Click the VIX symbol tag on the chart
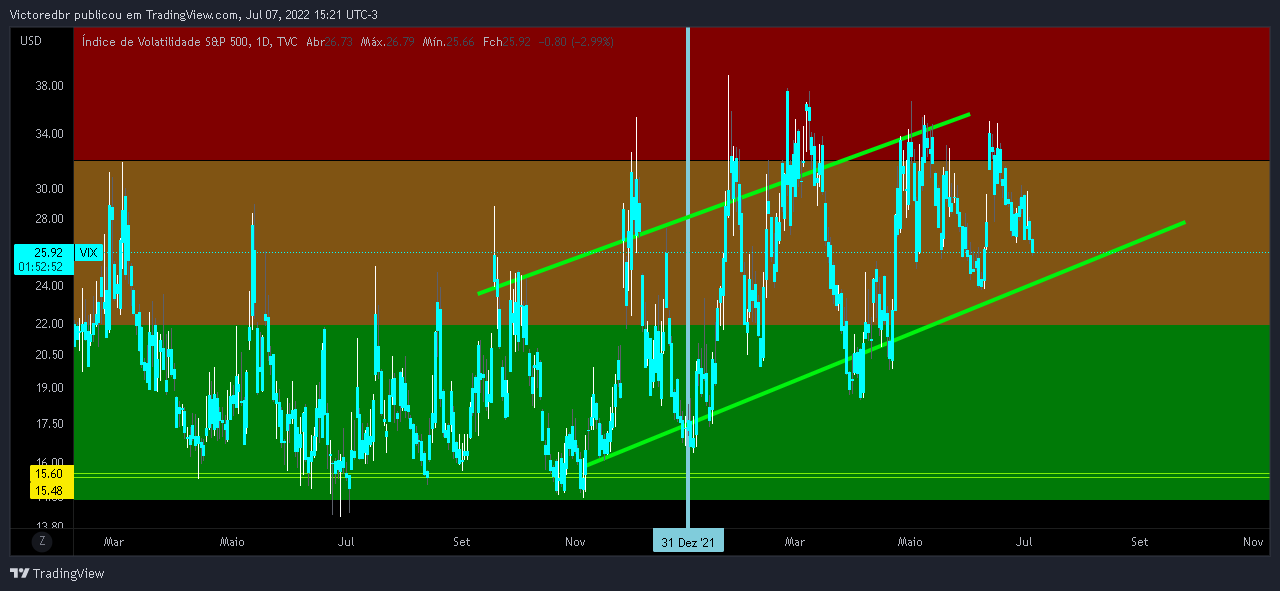Viewport: 1280px width, 591px height. 88,253
